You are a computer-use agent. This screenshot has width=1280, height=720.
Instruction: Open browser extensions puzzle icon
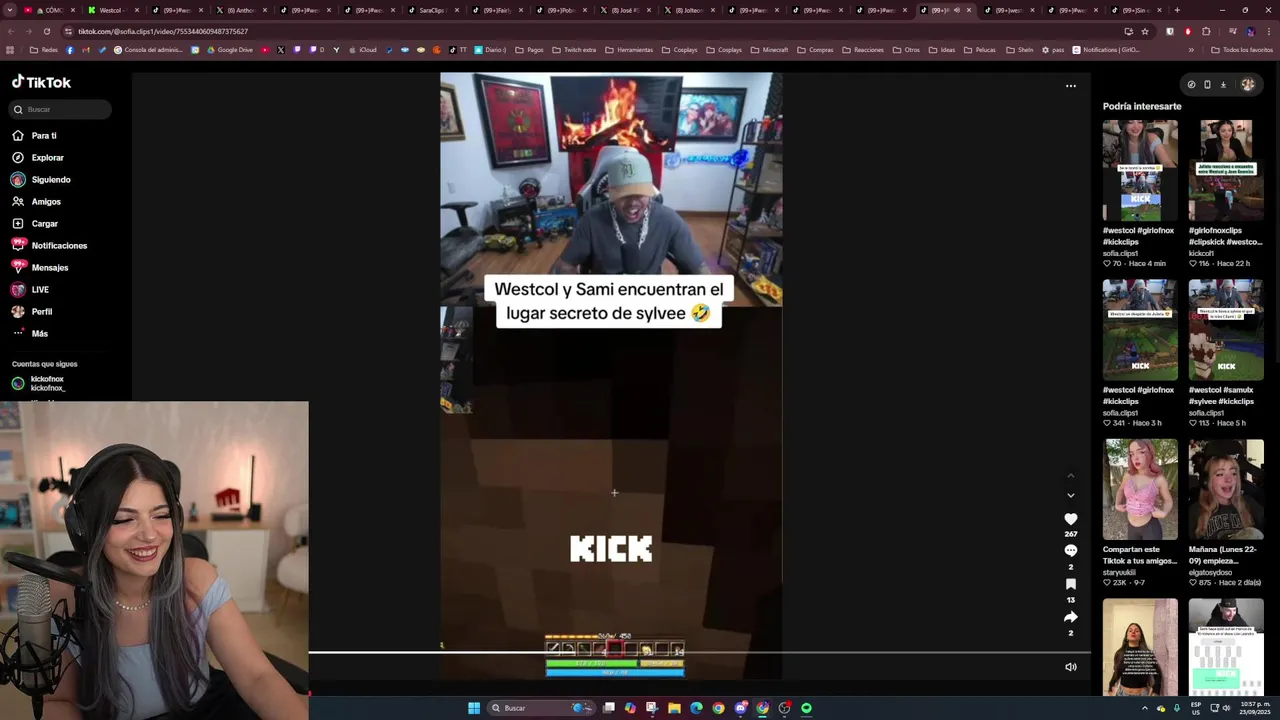click(1206, 31)
